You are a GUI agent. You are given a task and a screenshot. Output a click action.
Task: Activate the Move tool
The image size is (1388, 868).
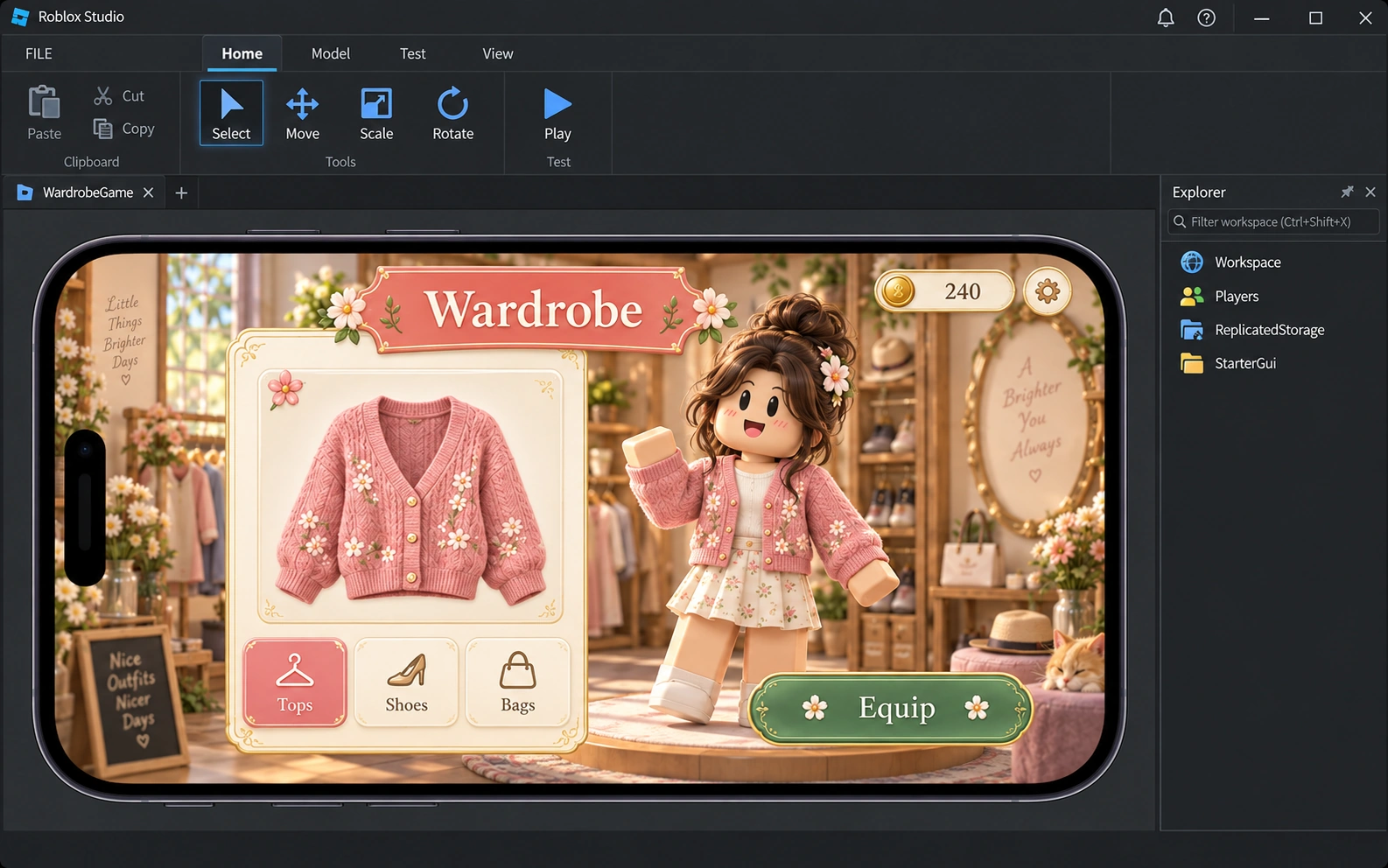coord(302,113)
